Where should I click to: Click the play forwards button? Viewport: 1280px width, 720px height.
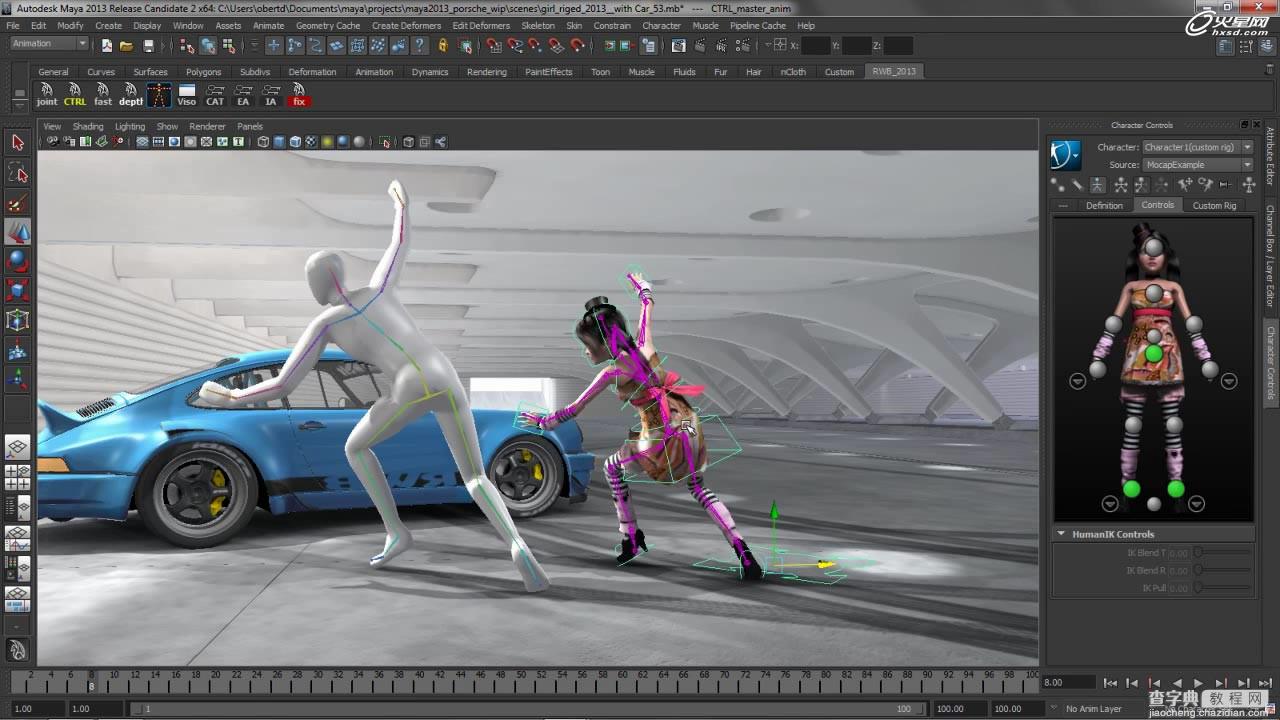pyautogui.click(x=1198, y=683)
